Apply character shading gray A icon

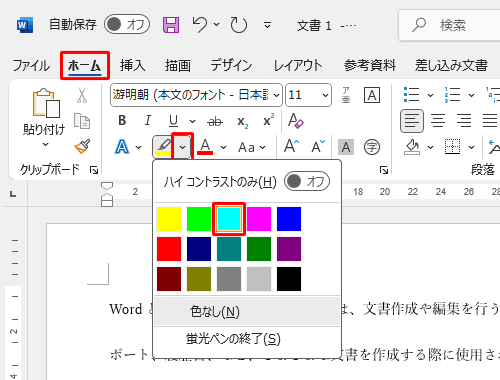tap(346, 147)
